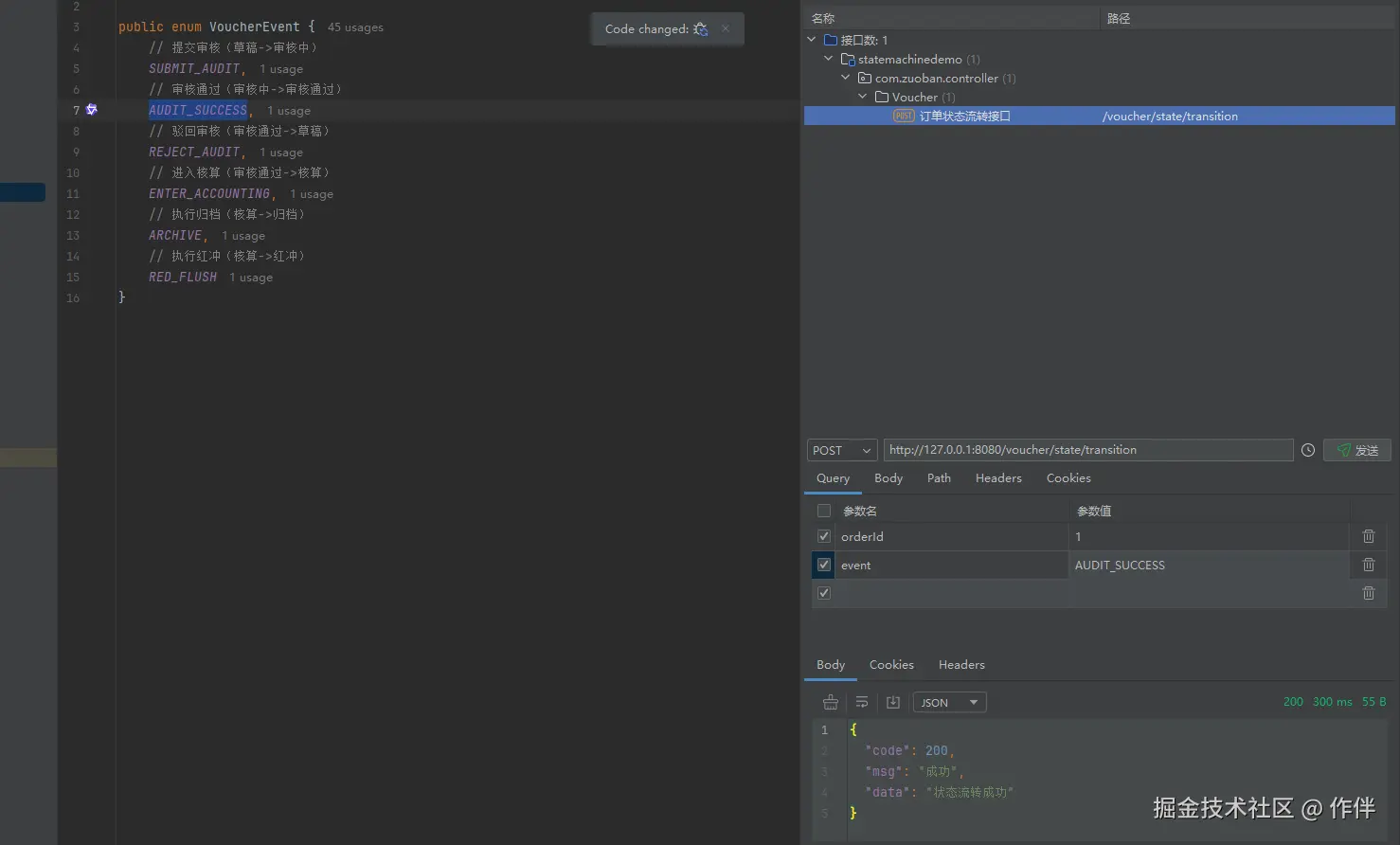Open the POST method dropdown
1400x845 pixels.
point(841,450)
